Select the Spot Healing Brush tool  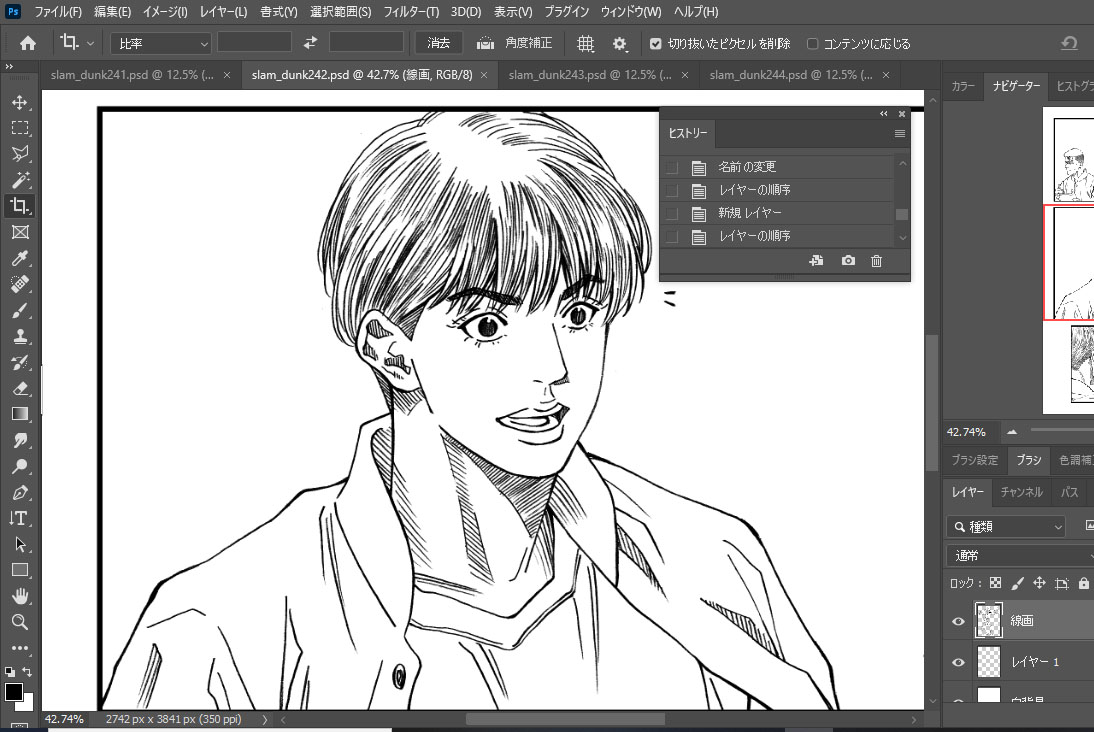coord(20,284)
